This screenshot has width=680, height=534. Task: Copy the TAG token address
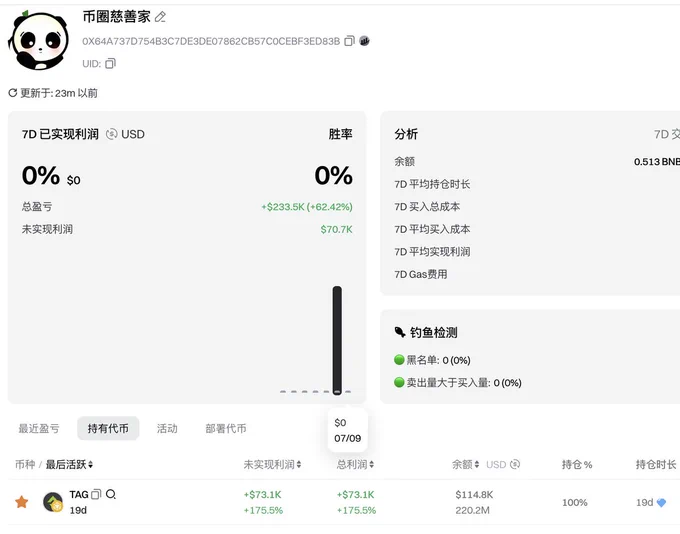(96, 494)
